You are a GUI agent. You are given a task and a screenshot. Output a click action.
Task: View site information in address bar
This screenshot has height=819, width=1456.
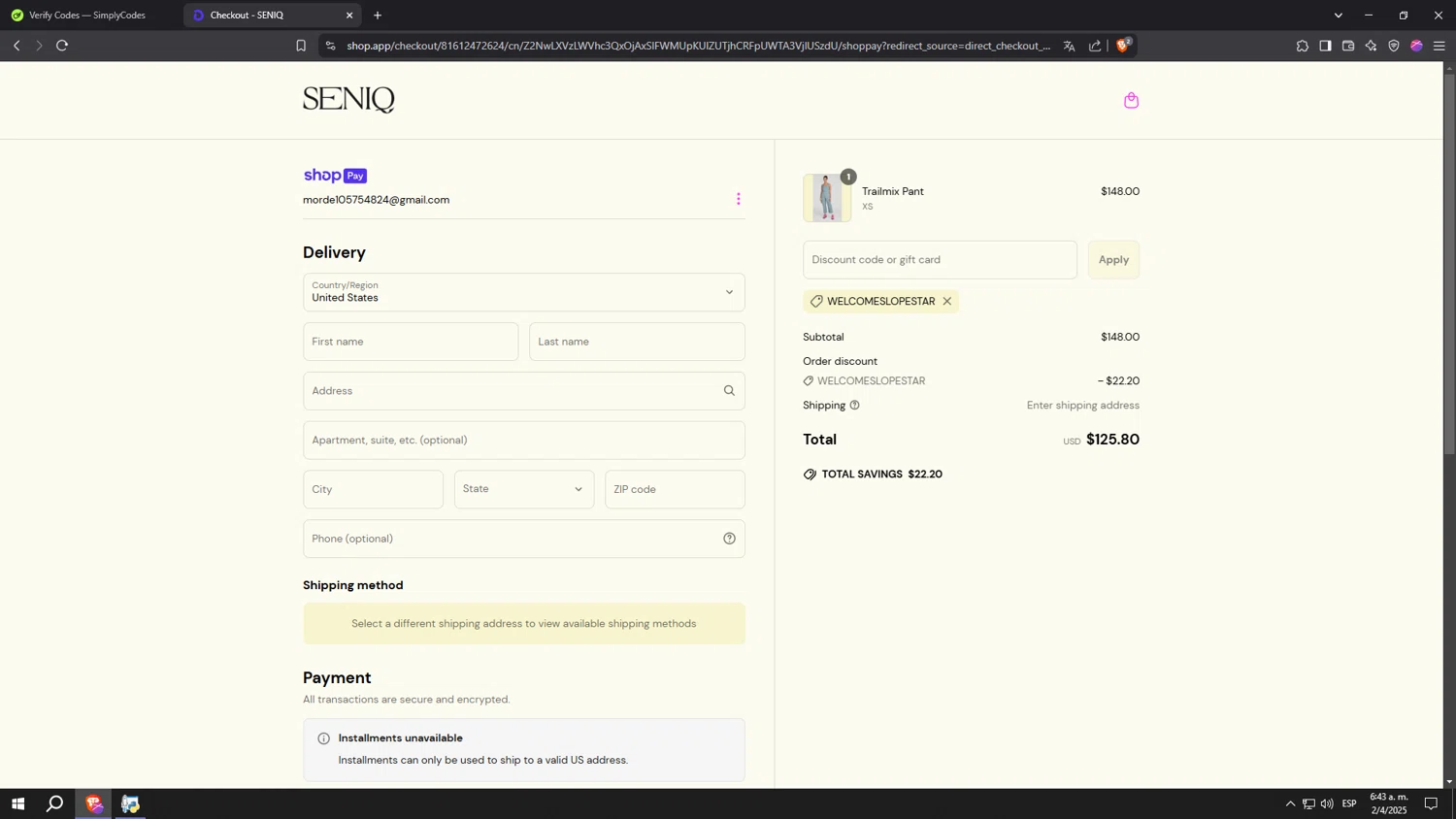pyautogui.click(x=330, y=46)
